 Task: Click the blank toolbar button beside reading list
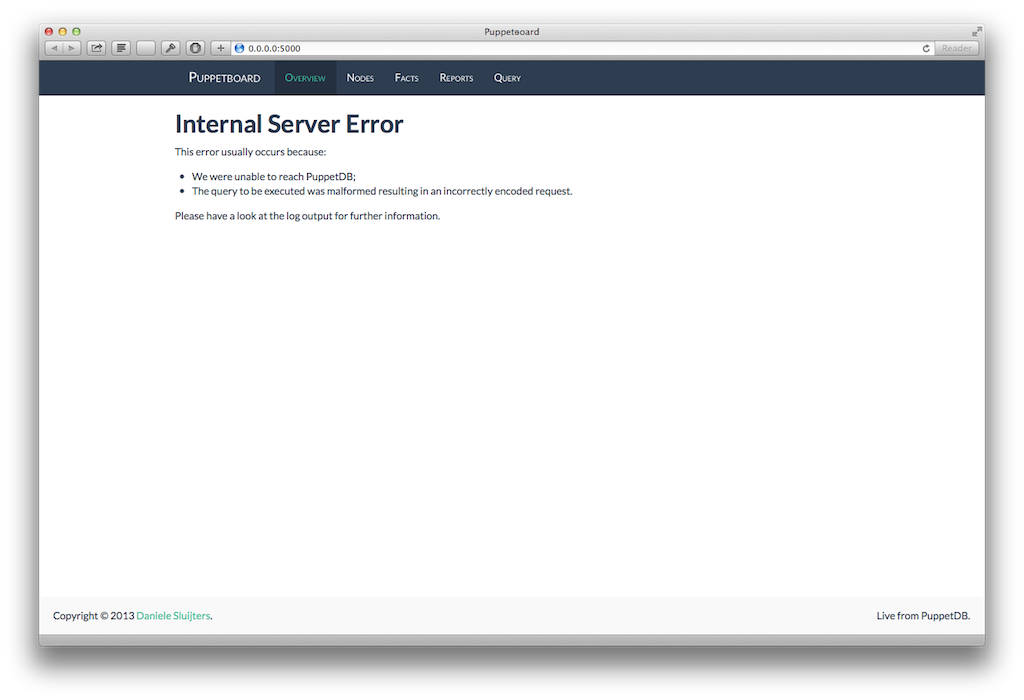pos(146,48)
